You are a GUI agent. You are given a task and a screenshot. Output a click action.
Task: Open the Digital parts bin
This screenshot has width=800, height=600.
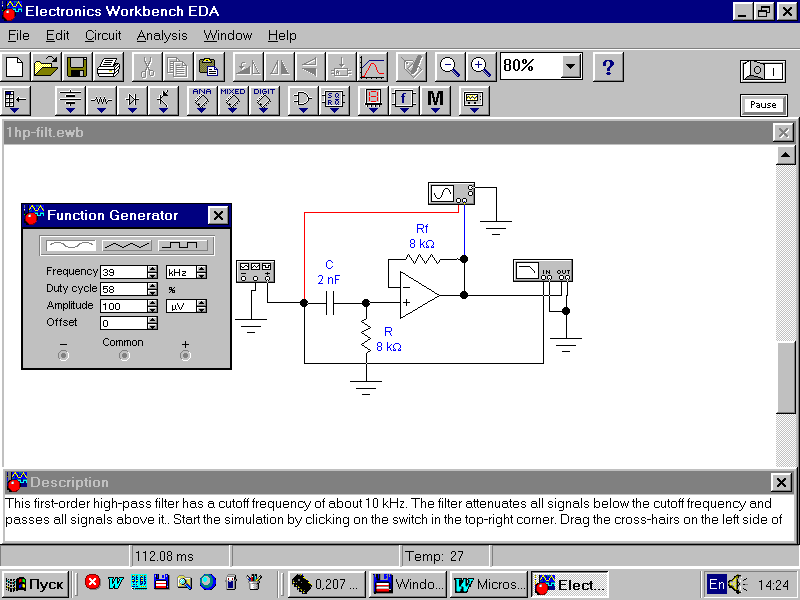[334, 101]
